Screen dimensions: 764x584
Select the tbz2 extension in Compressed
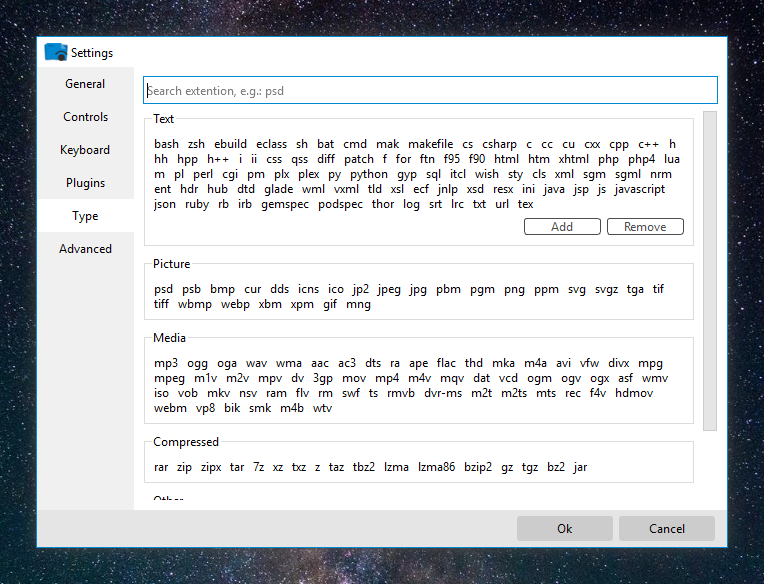point(363,468)
